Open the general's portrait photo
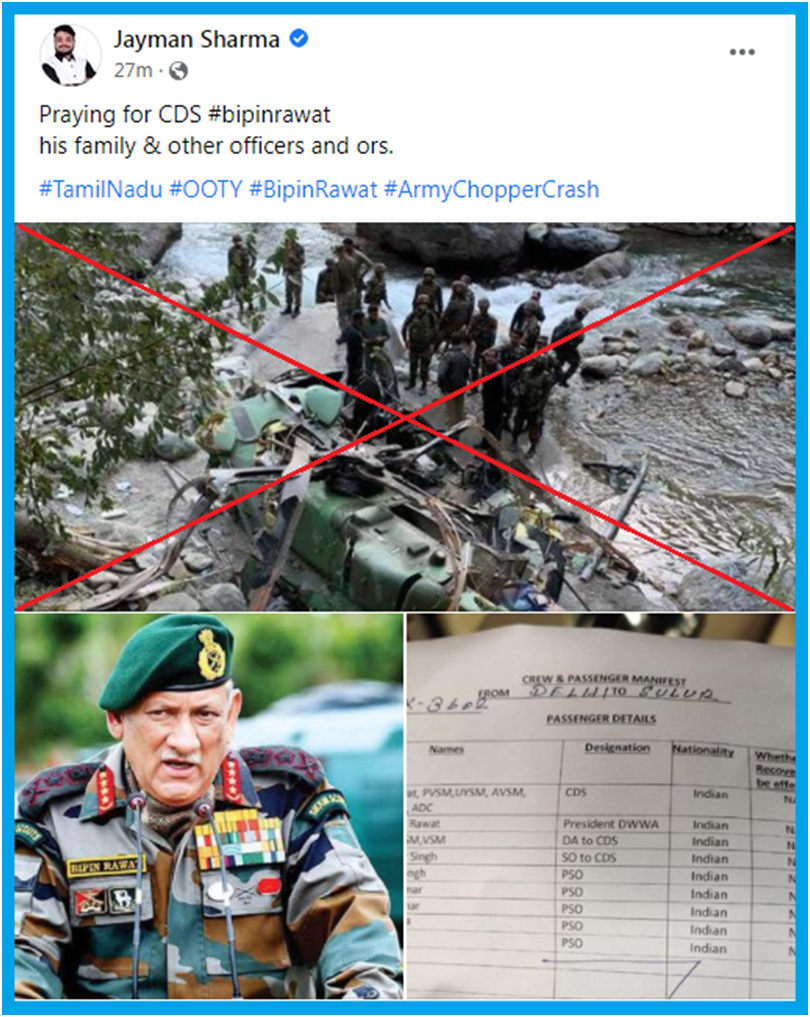This screenshot has width=810, height=1017. [209, 807]
